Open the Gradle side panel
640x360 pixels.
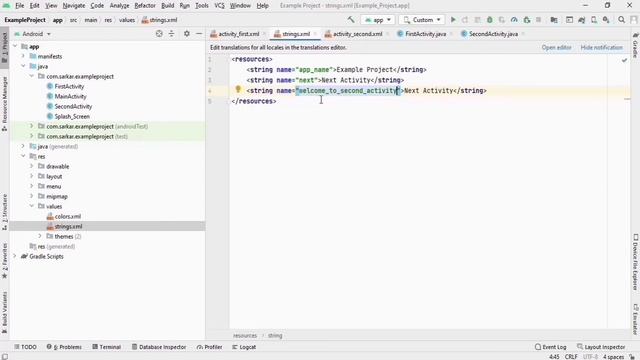635,45
